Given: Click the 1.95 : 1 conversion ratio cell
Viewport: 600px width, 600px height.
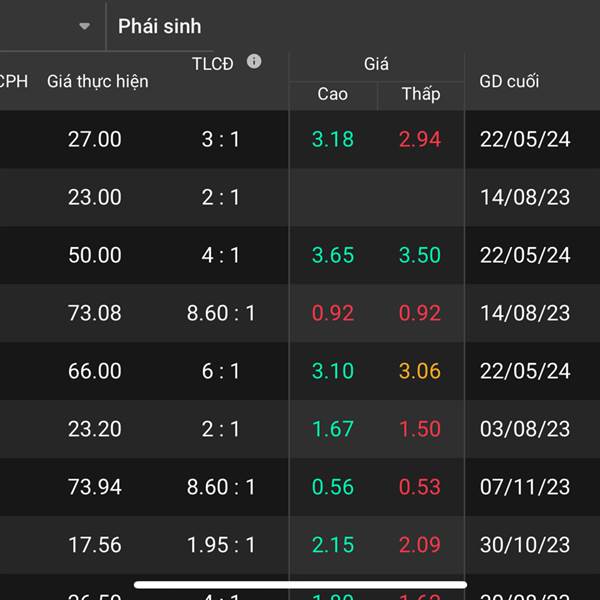Looking at the screenshot, I should (x=221, y=545).
